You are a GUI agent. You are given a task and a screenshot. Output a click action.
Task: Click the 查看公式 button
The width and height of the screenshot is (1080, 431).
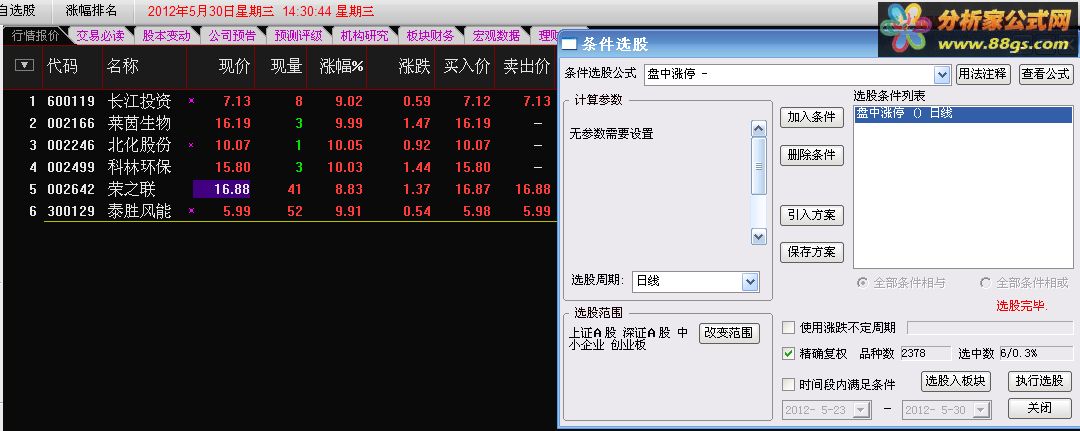[1046, 74]
